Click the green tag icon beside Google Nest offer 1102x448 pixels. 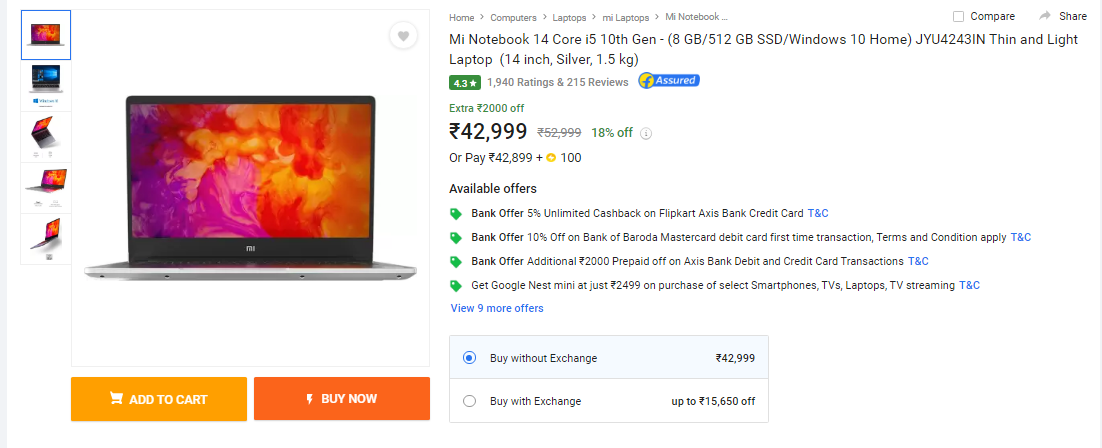tap(455, 286)
